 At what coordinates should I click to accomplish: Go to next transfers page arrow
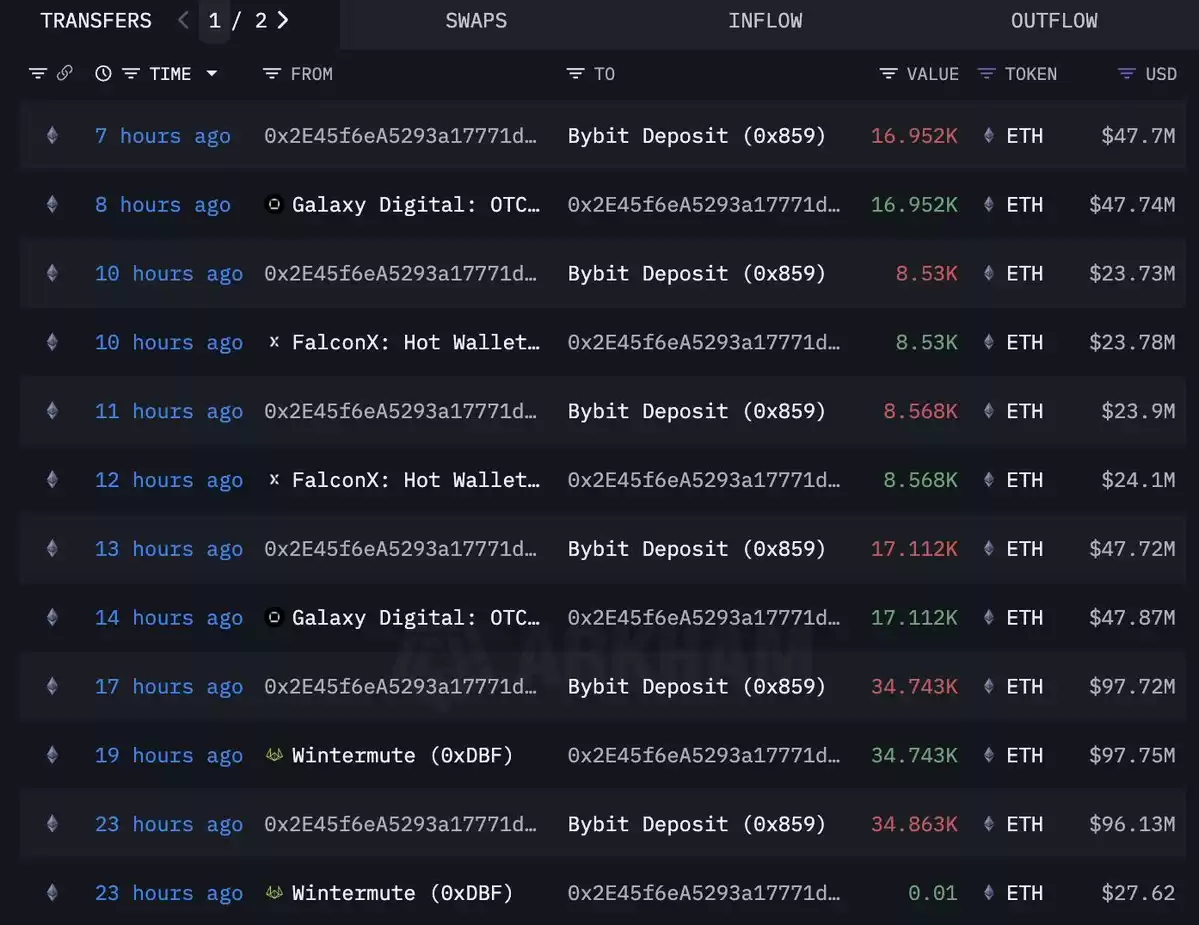[x=283, y=21]
